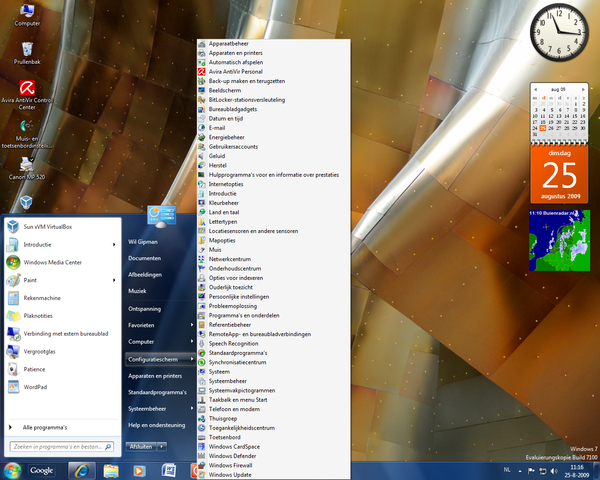Click Zoeken in programma's search field
The width and height of the screenshot is (600, 480).
point(62,447)
